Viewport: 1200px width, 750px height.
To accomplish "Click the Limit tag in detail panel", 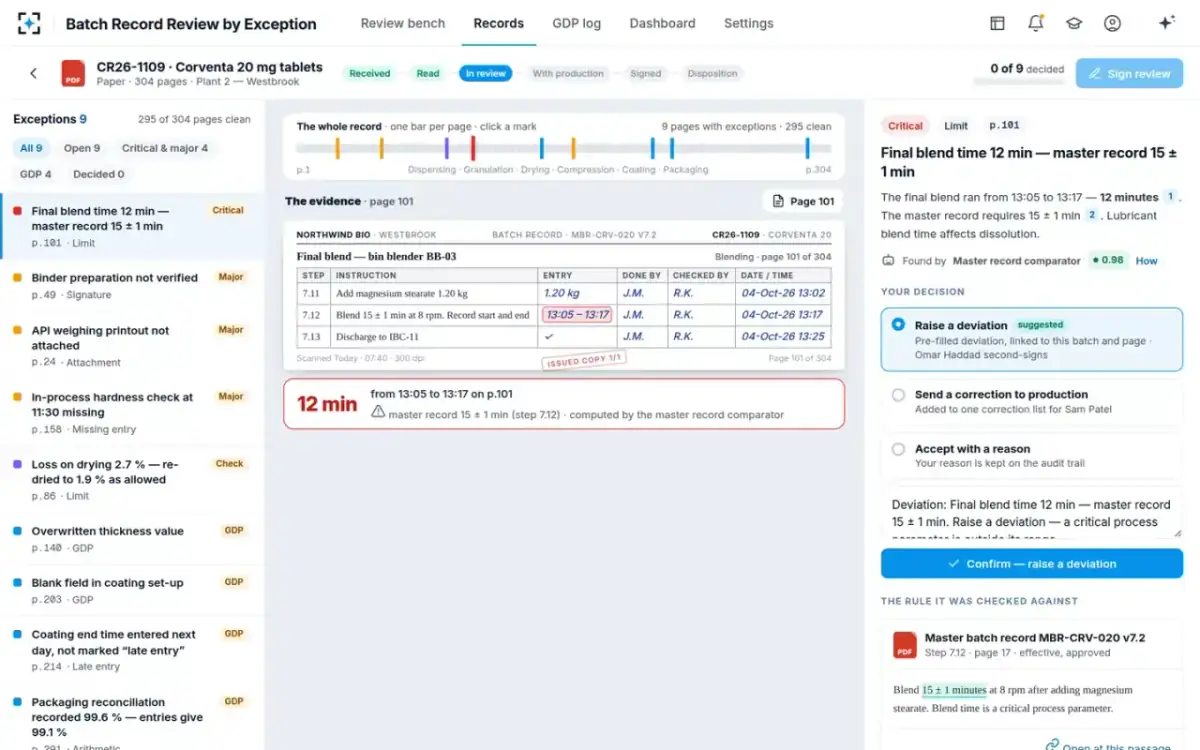I will pos(956,126).
